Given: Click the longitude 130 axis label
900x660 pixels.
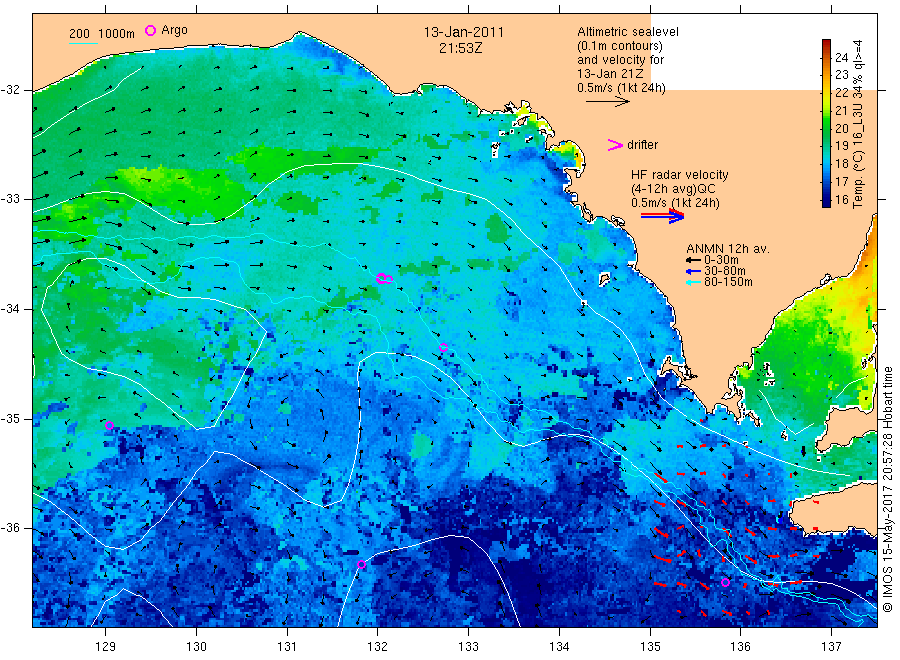Looking at the screenshot, I should [196, 647].
